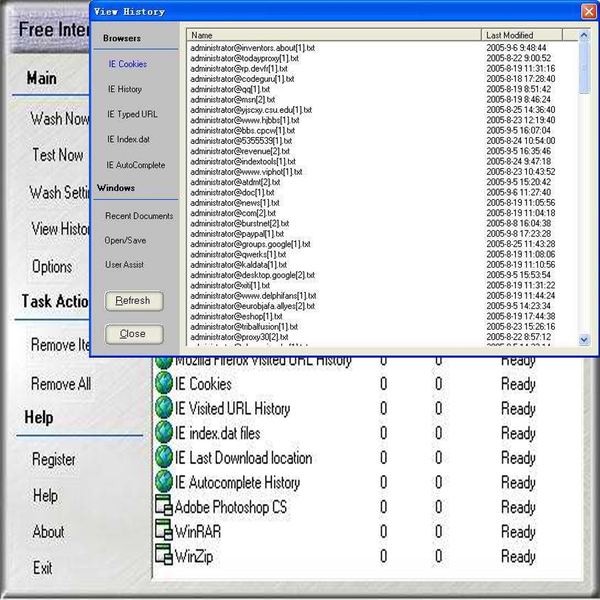Click the IE Last Download location globe icon
This screenshot has height=600, width=600.
pyautogui.click(x=164, y=458)
